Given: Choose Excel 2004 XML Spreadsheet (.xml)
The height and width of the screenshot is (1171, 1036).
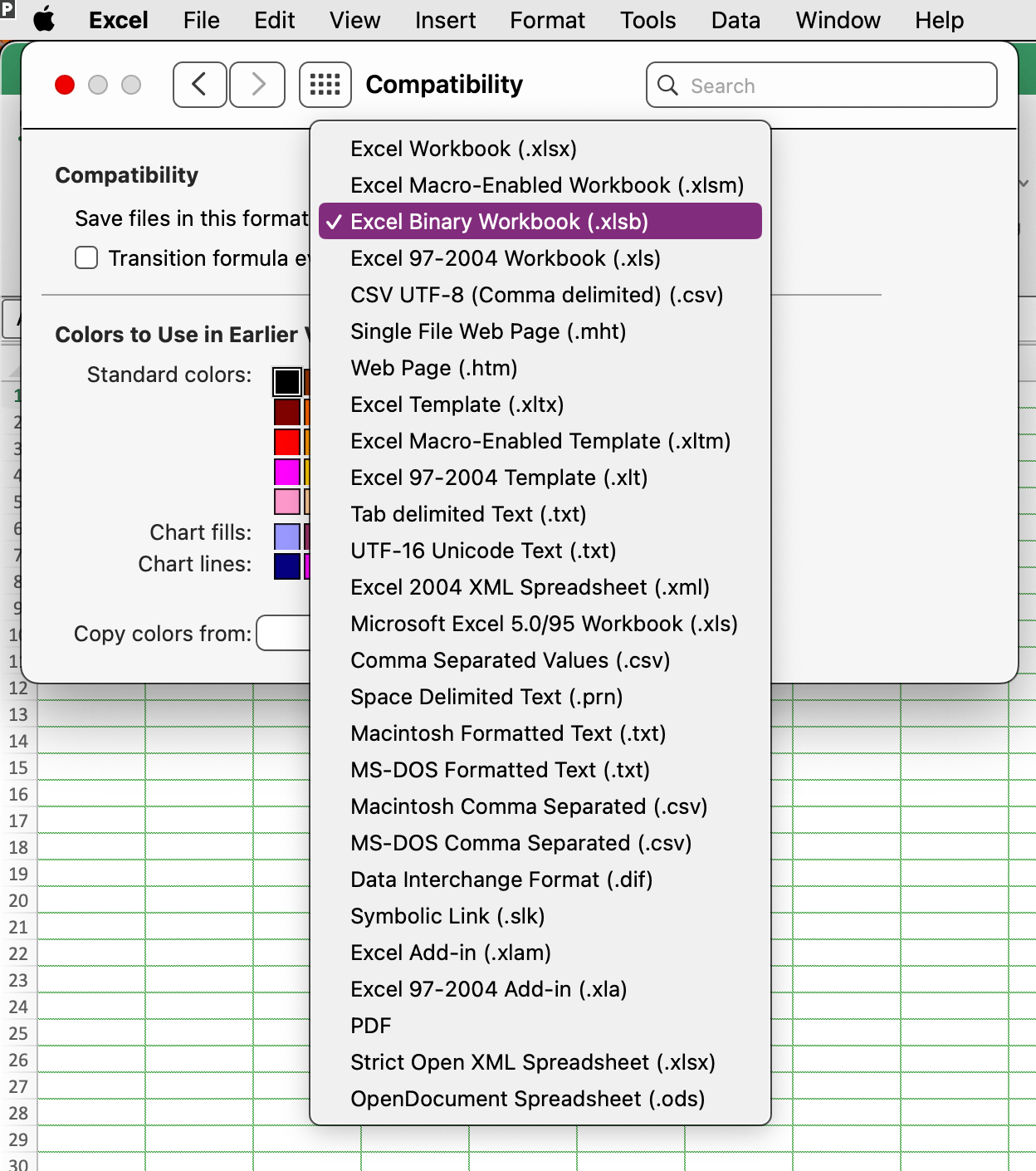Looking at the screenshot, I should pyautogui.click(x=540, y=587).
